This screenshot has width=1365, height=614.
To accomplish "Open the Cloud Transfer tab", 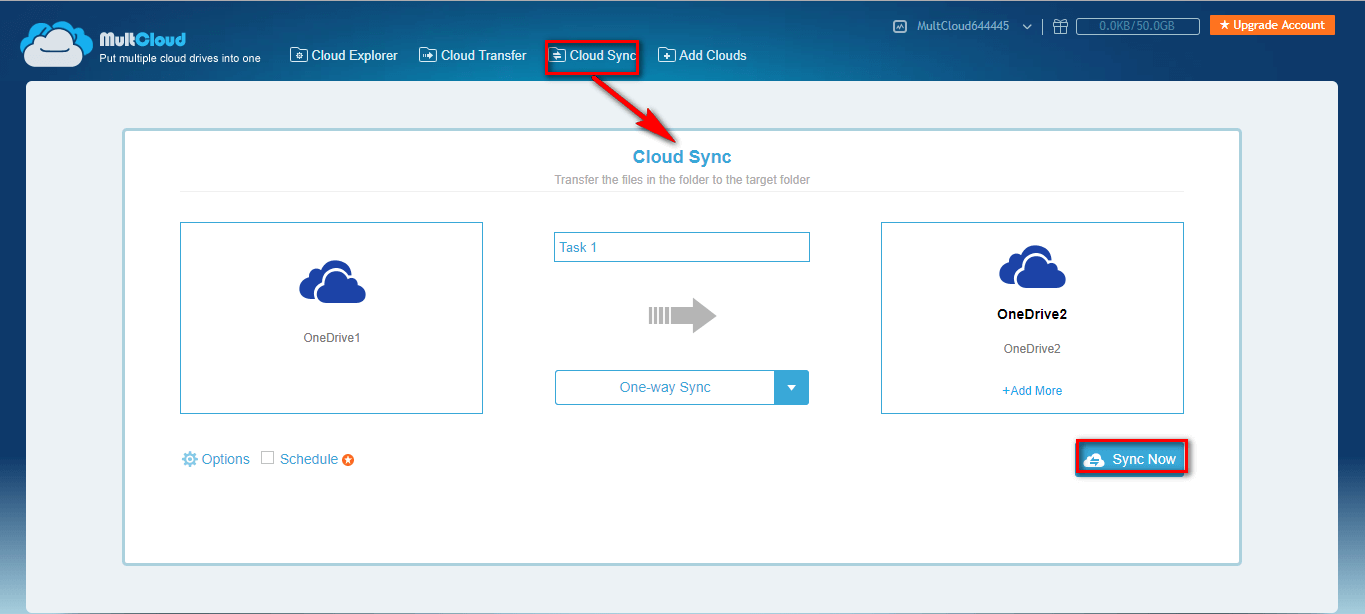I will point(473,55).
